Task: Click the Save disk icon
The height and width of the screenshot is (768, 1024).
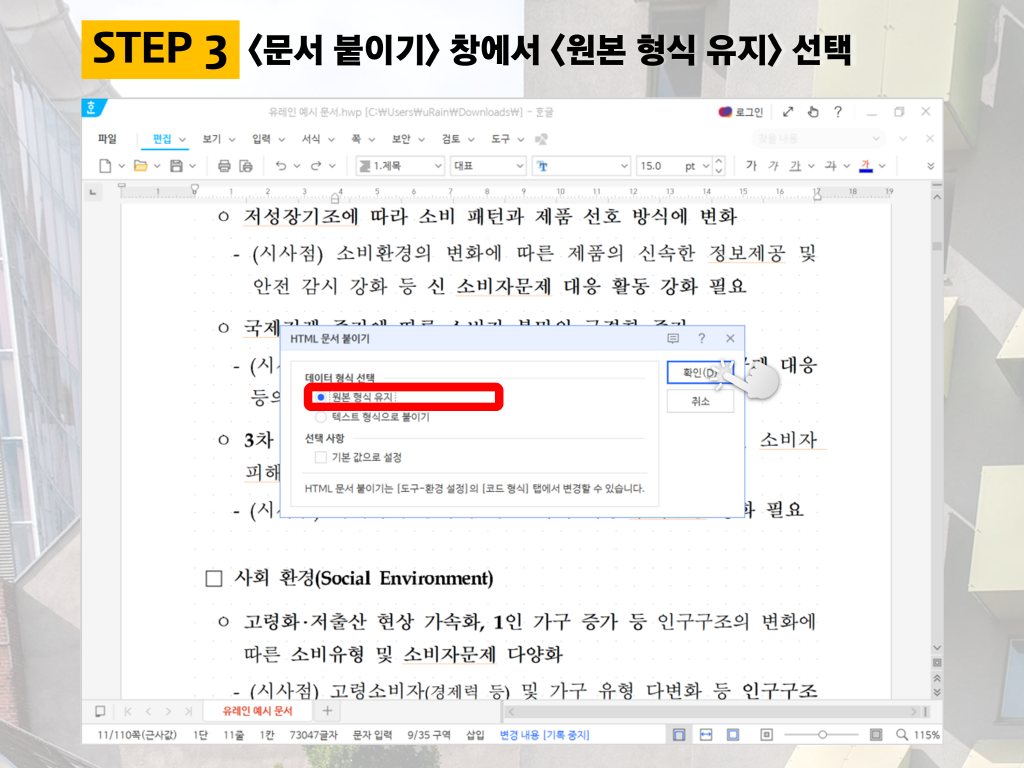Action: click(176, 166)
